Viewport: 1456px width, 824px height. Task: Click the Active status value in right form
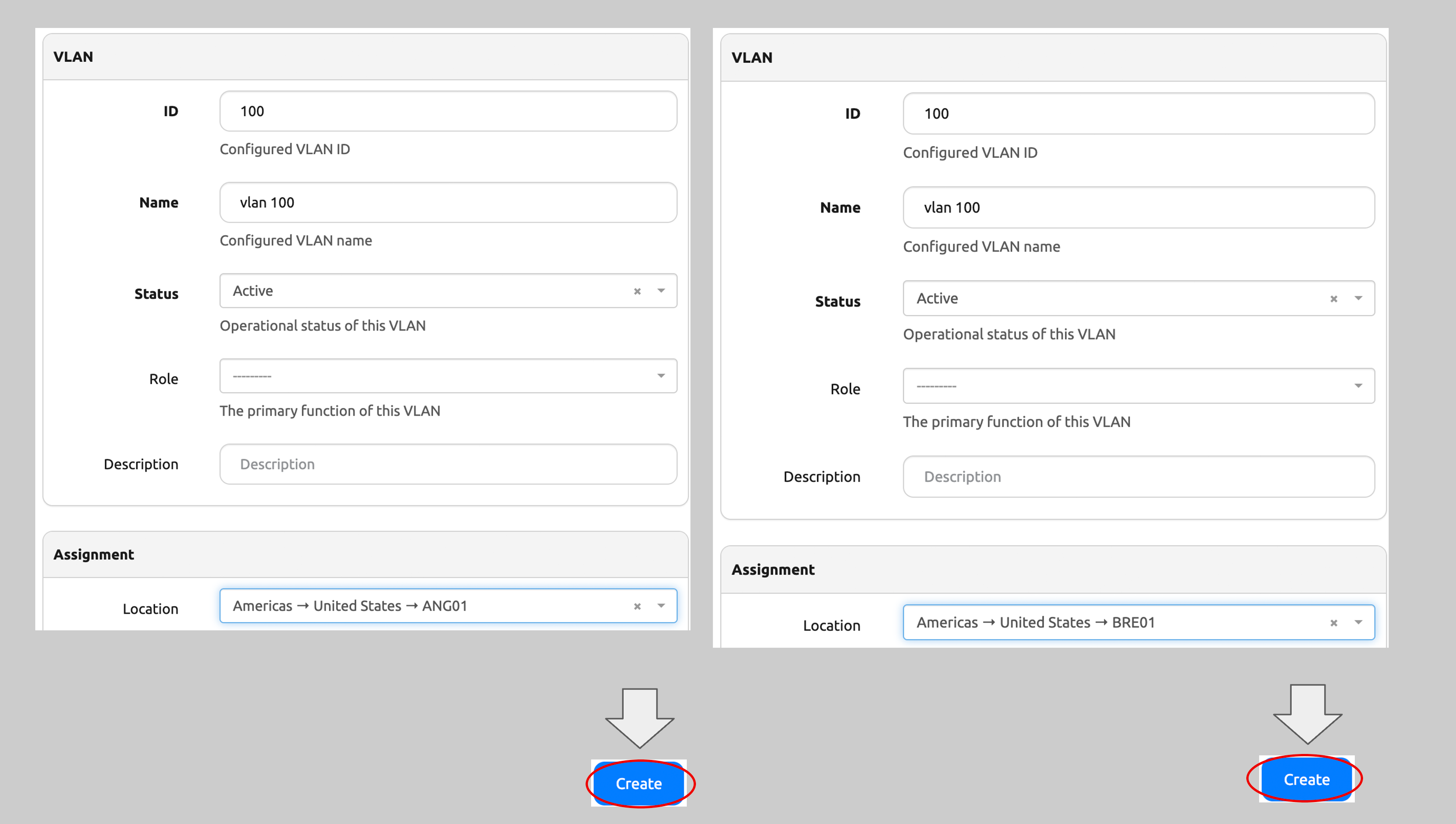(937, 298)
